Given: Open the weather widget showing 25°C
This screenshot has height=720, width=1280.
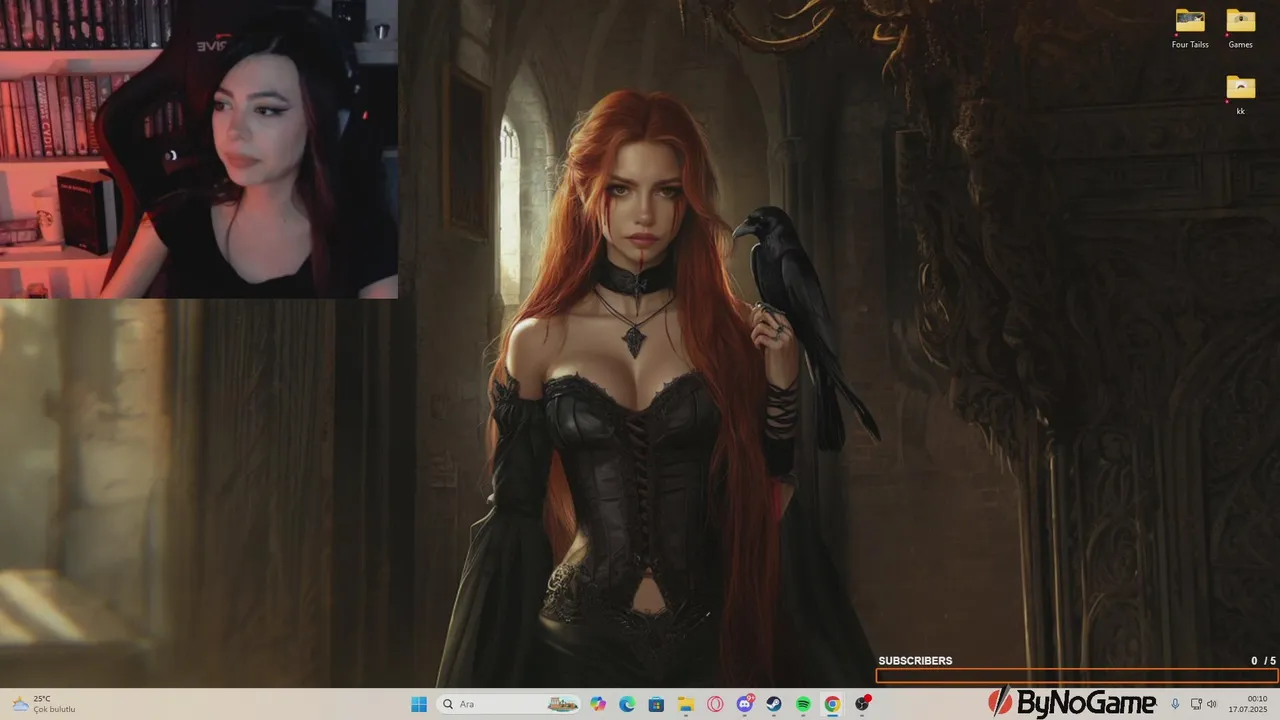Looking at the screenshot, I should pos(43,704).
